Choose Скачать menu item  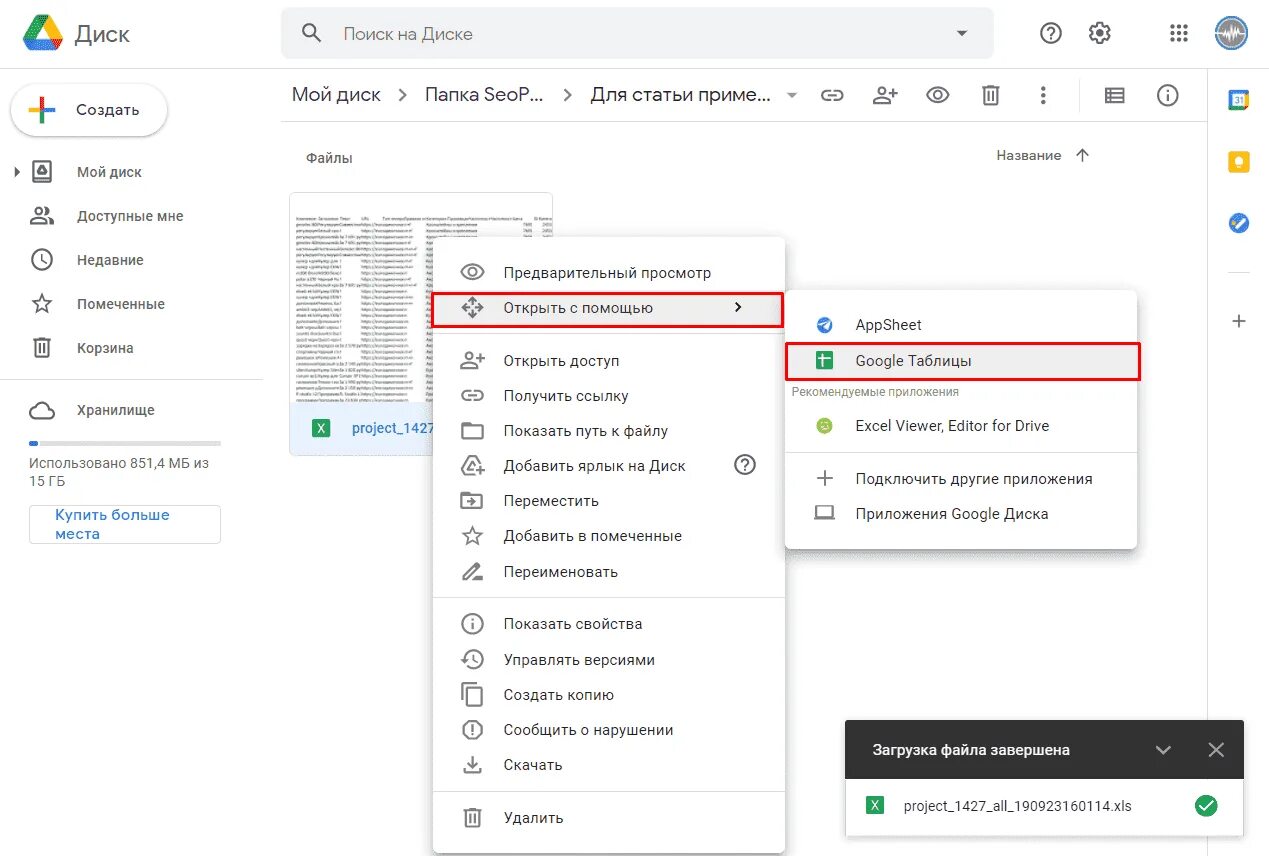click(609, 765)
